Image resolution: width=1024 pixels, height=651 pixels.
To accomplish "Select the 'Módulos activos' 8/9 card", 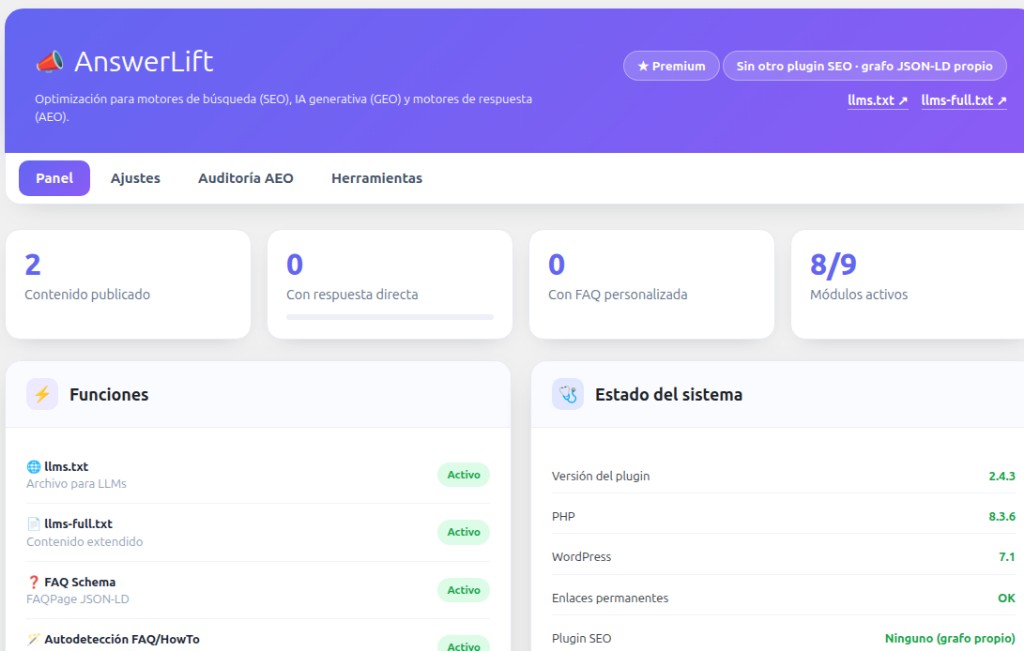I will tap(908, 284).
